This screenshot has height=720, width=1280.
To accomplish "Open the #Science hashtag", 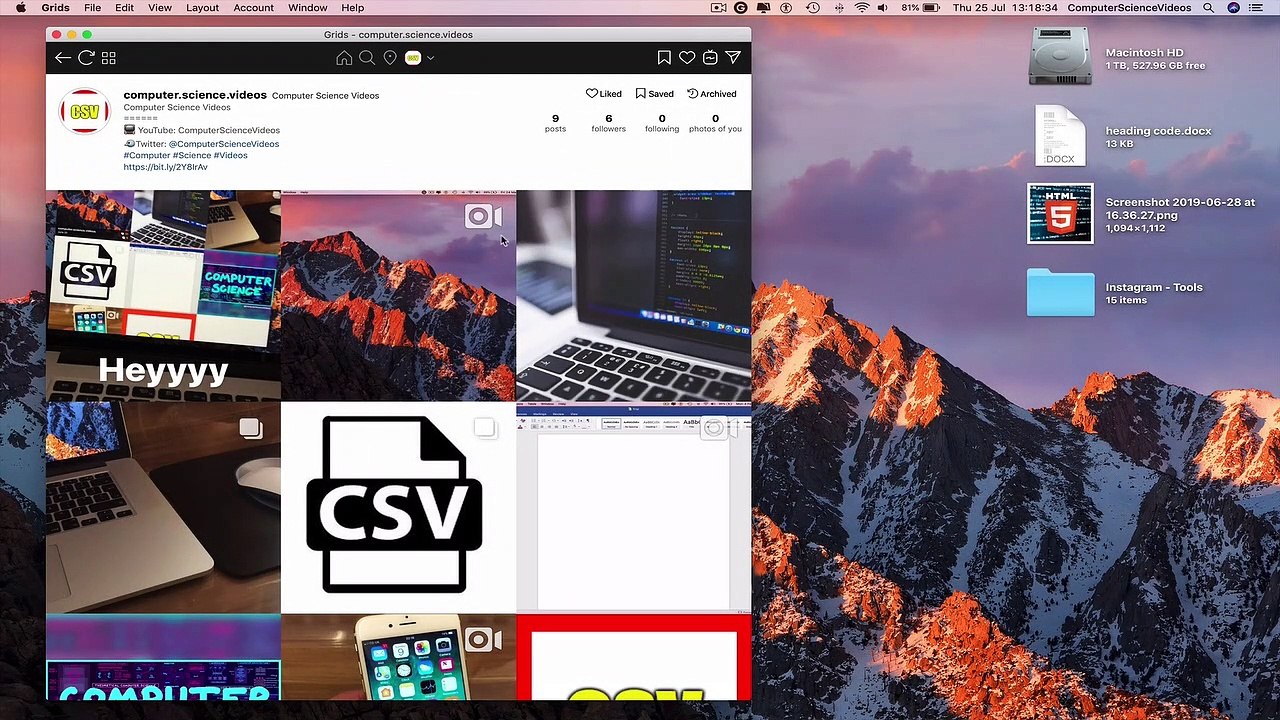I will point(192,155).
